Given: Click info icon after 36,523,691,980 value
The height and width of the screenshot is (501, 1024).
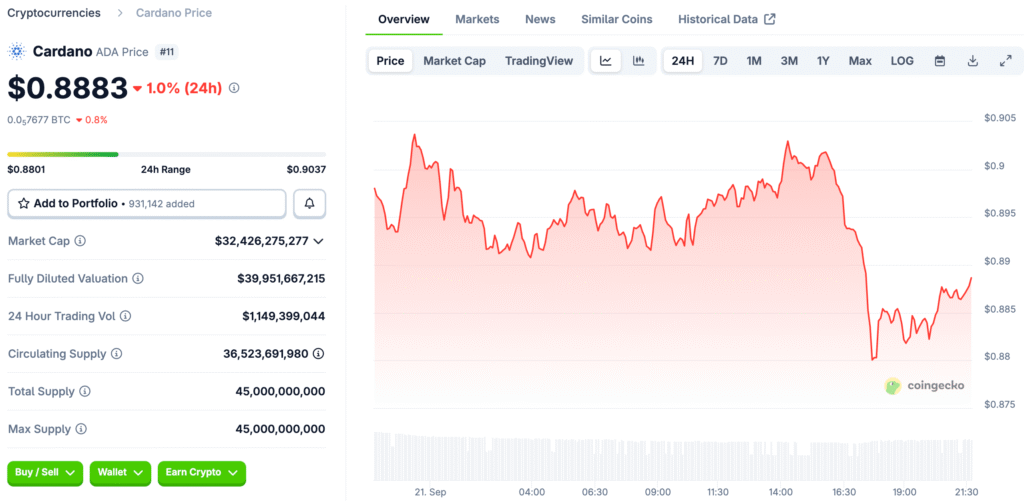Looking at the screenshot, I should (x=318, y=354).
